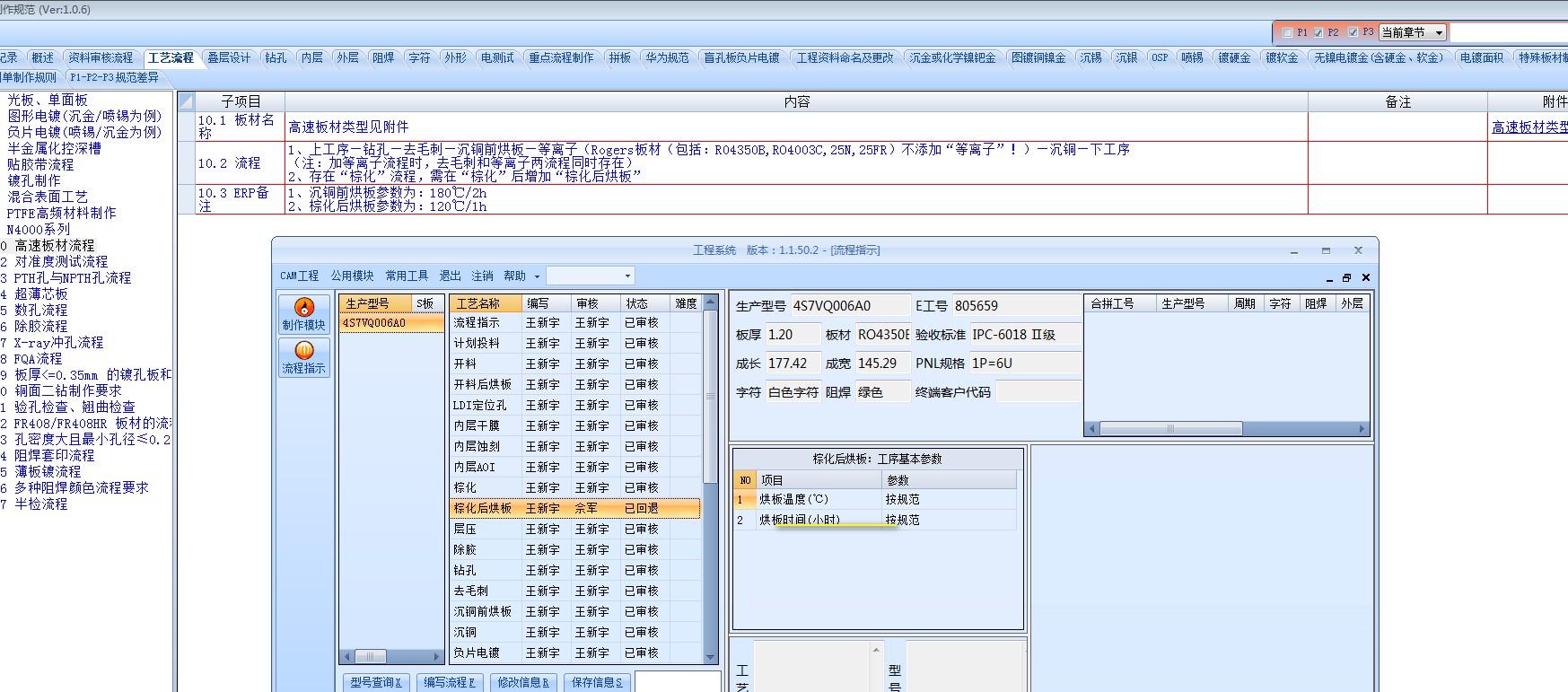Open the 制作模块 module icon button
Screen dimensions: 1568x692
click(303, 315)
